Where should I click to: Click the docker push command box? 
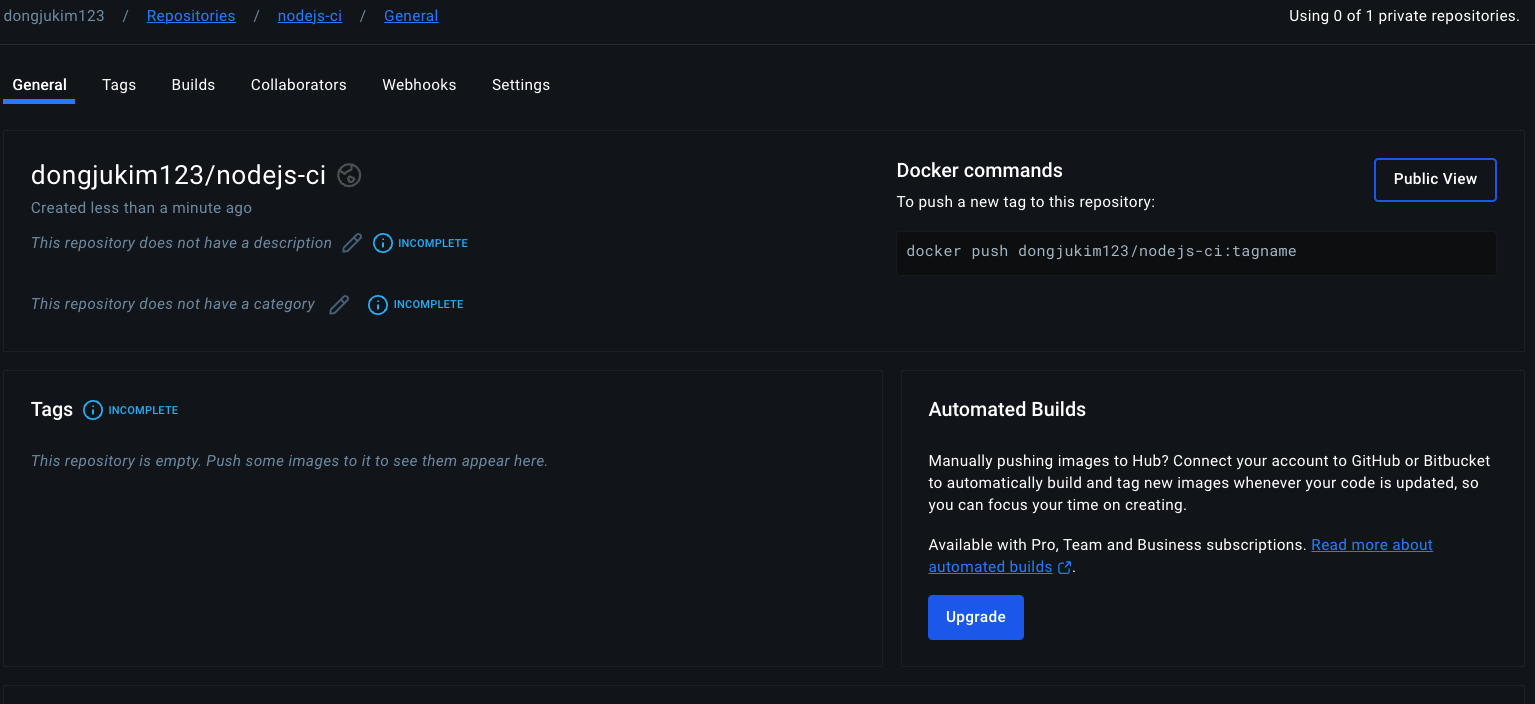point(1196,252)
